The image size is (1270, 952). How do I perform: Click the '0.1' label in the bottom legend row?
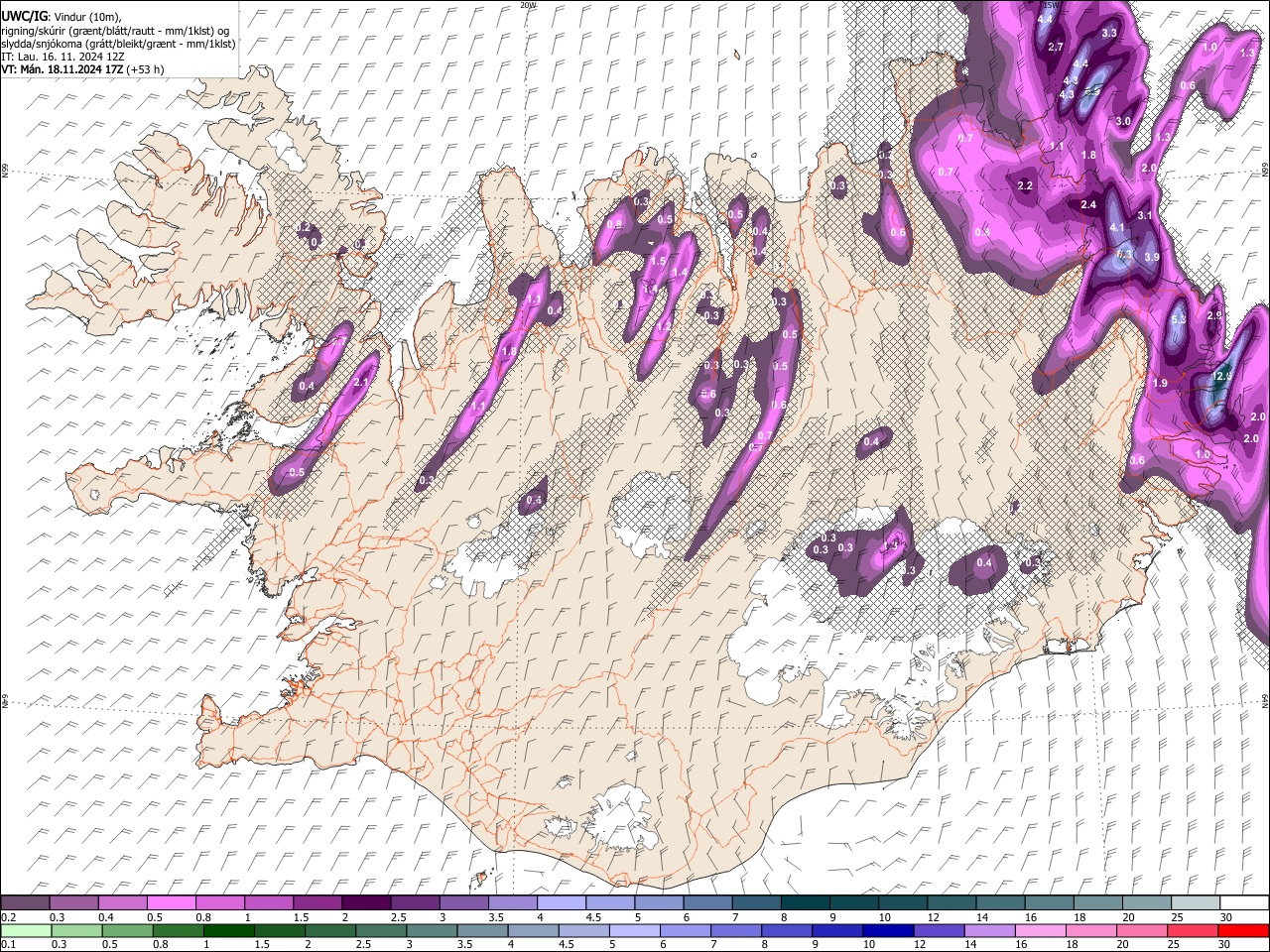coord(8,945)
